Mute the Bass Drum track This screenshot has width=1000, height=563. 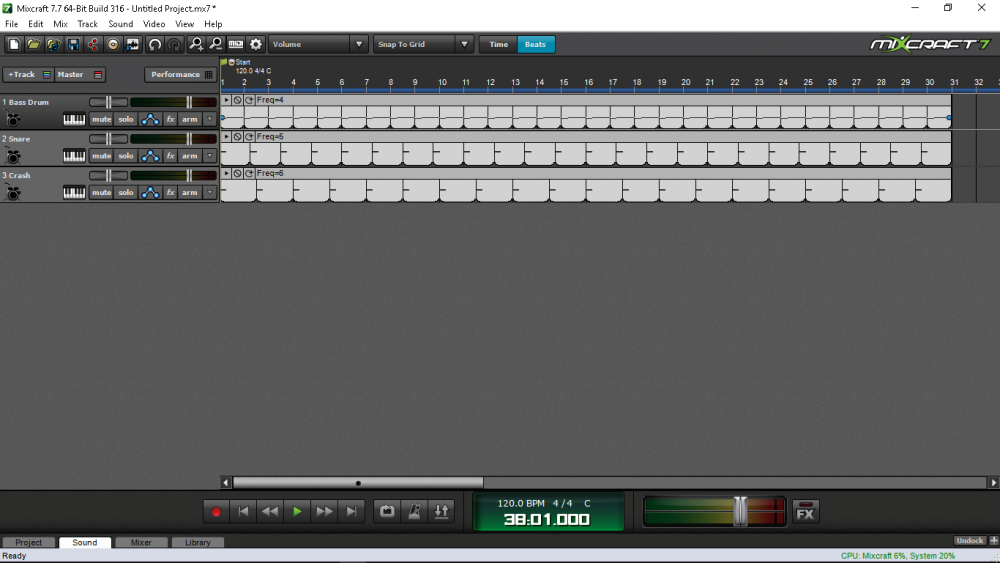[x=101, y=119]
